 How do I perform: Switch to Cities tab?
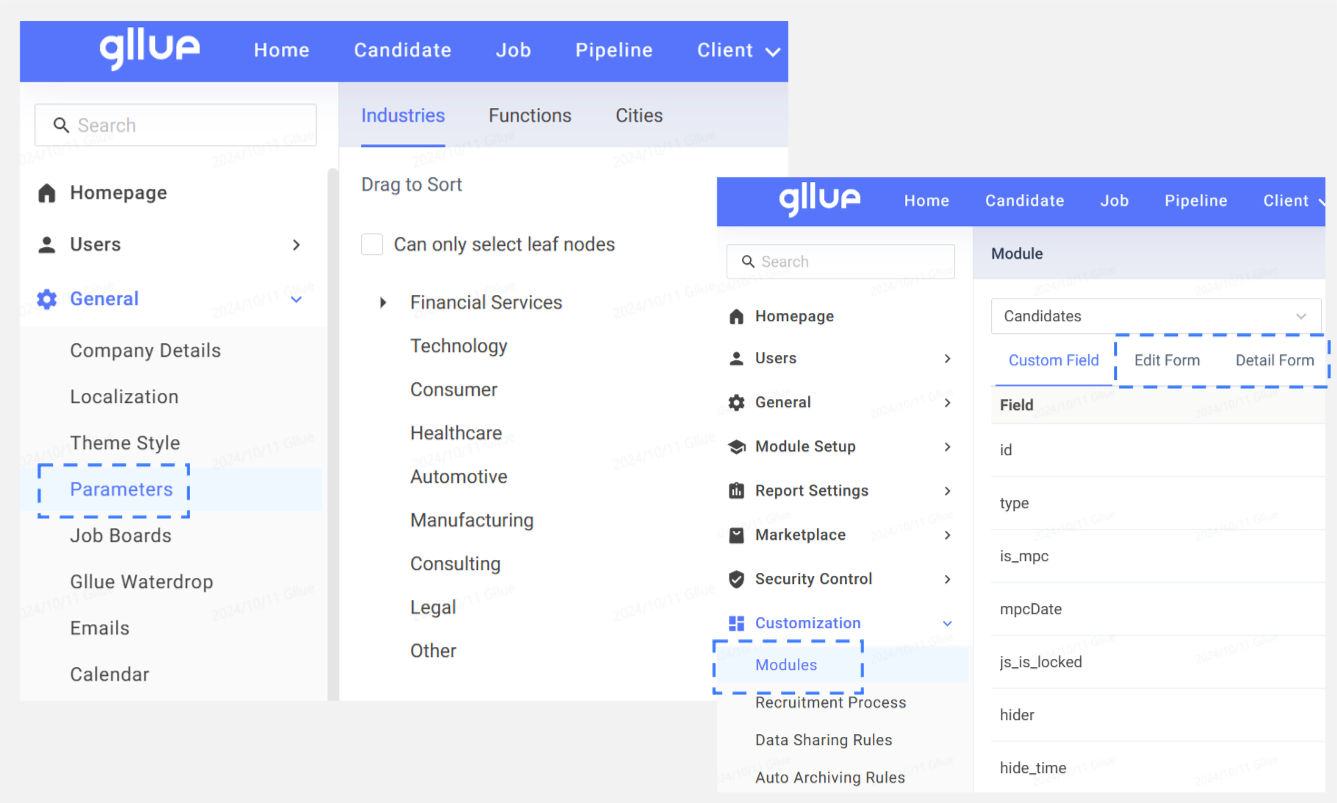(x=639, y=115)
